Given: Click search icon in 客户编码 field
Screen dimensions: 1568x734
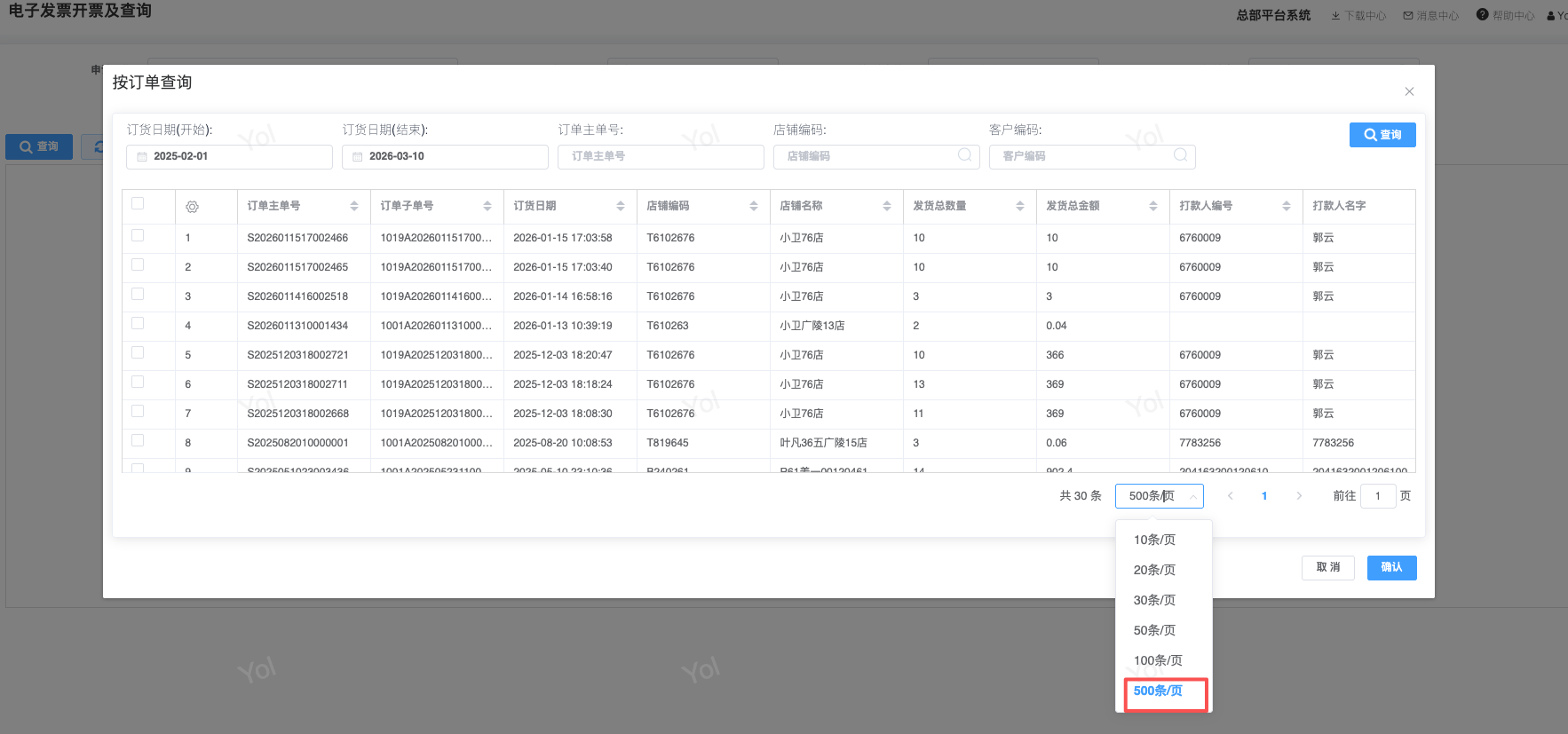Looking at the screenshot, I should coord(1180,155).
